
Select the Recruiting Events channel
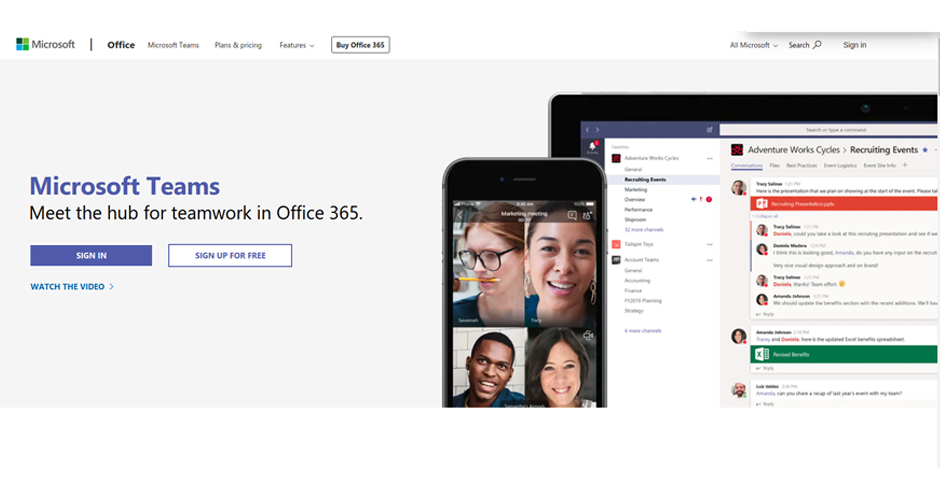point(645,179)
